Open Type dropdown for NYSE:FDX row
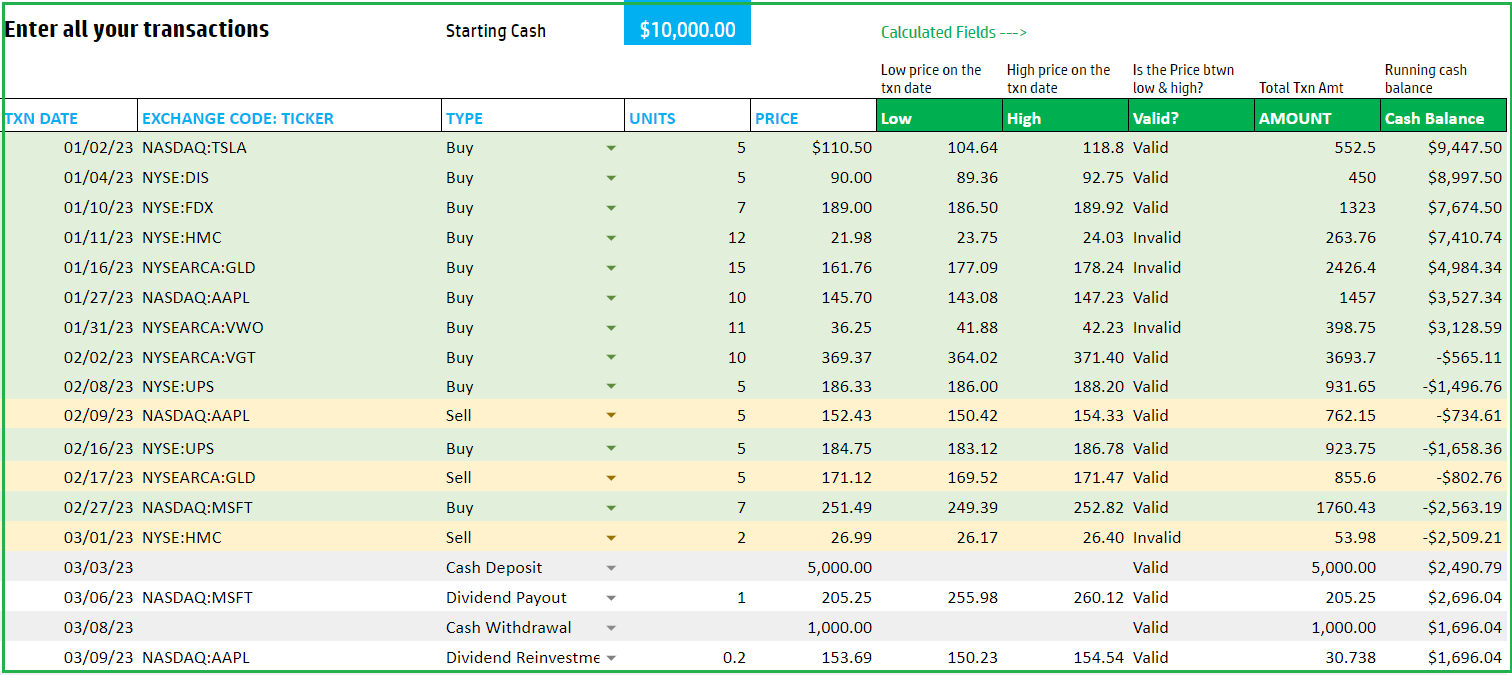 coord(611,208)
